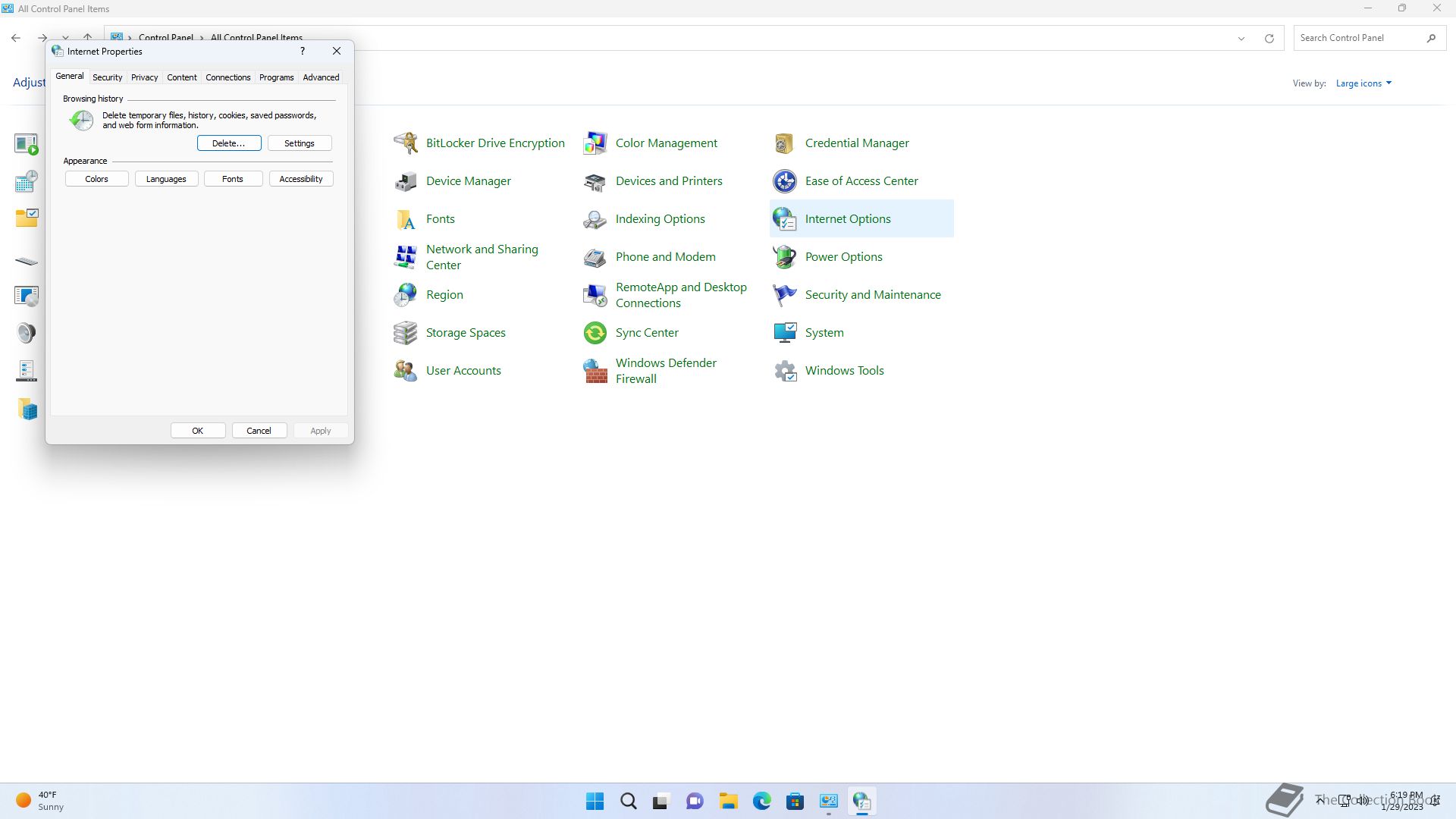1456x819 pixels.
Task: Open Phone and Modem icon
Action: 595,256
